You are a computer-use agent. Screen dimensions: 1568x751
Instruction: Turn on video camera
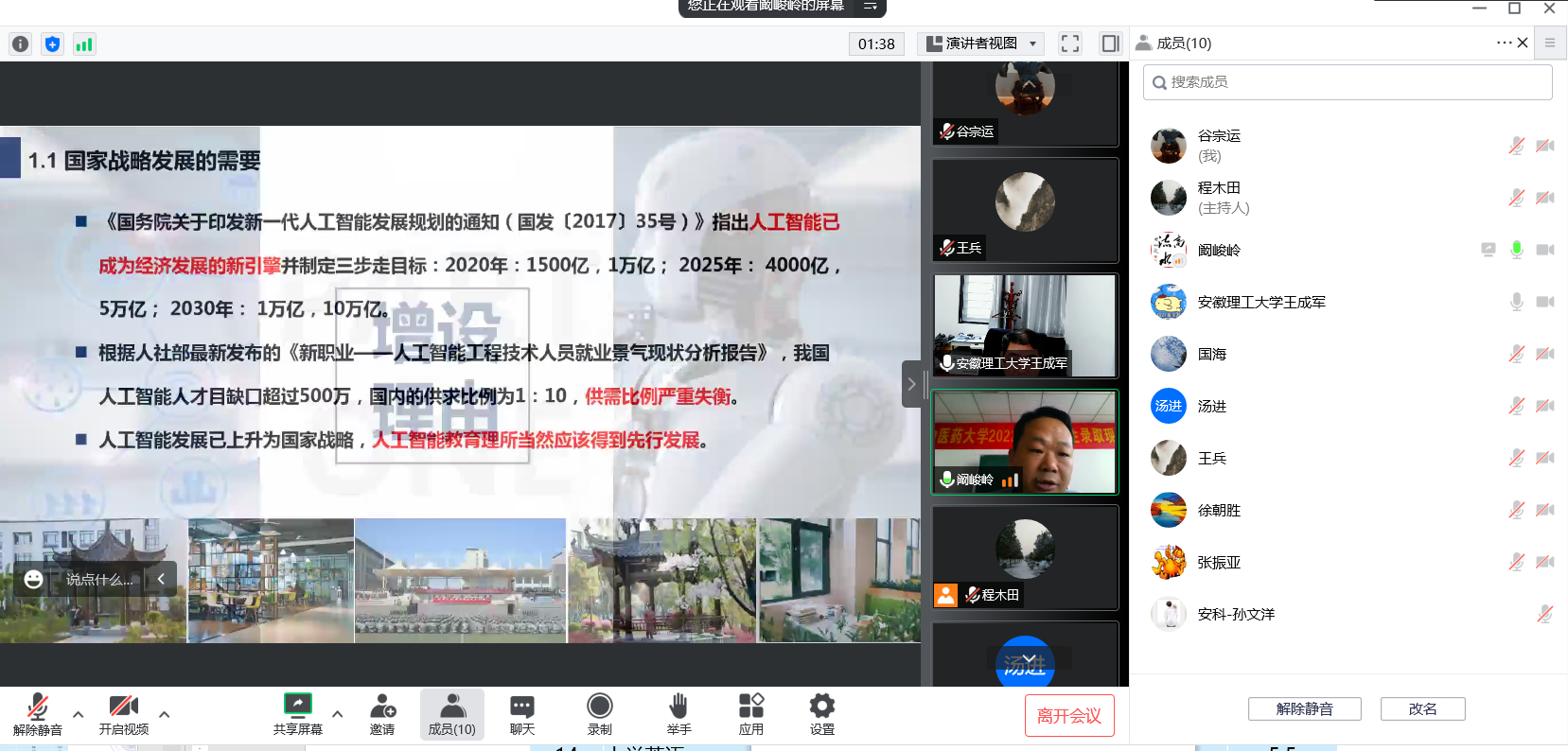click(x=123, y=714)
